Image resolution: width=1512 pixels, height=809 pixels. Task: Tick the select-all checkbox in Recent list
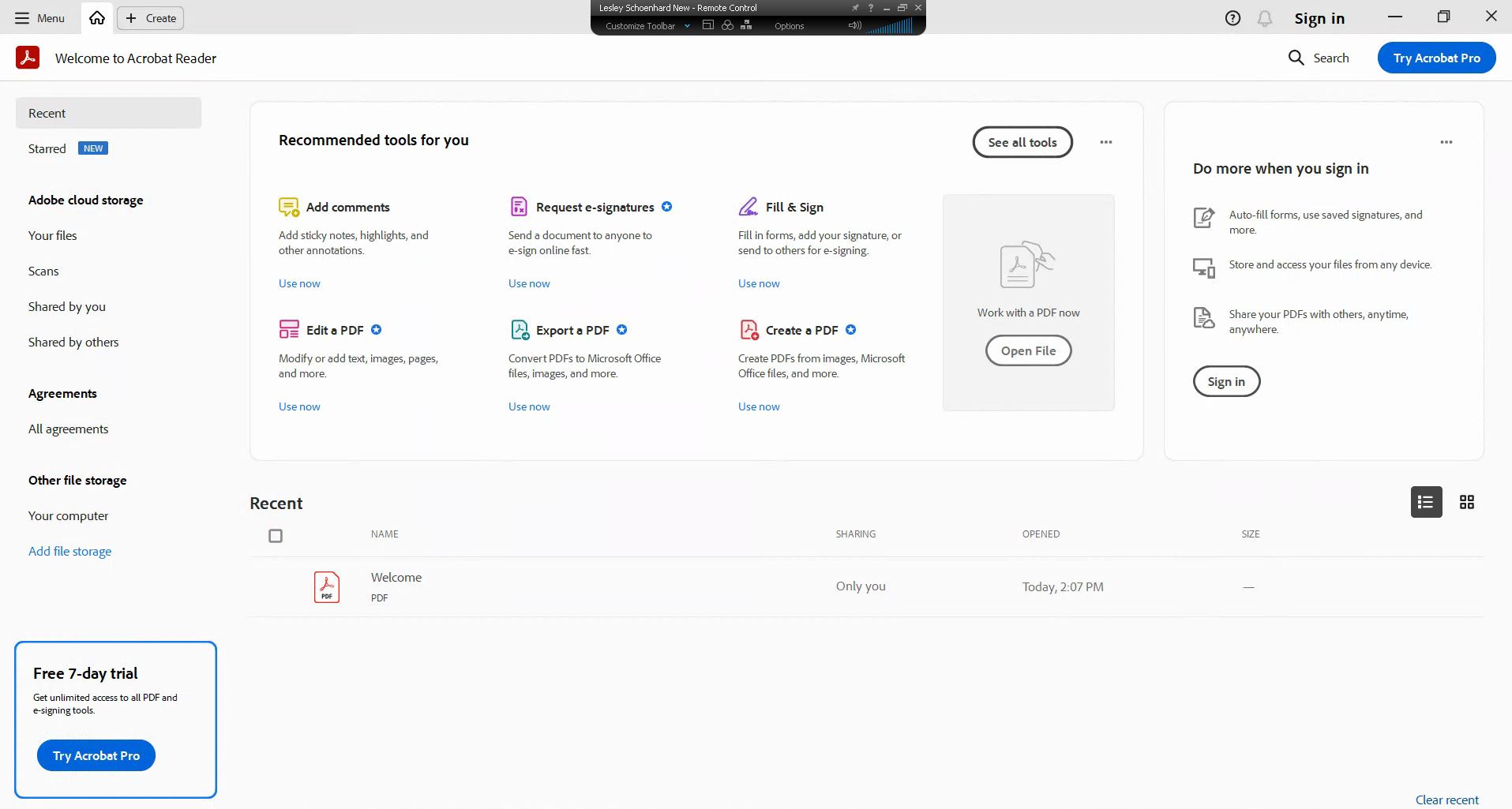(276, 536)
